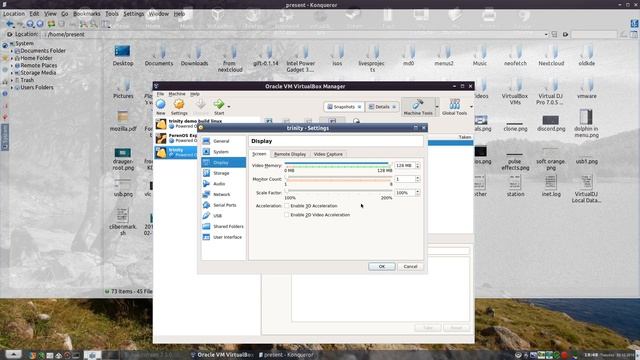Open Network settings category
This screenshot has height=360, width=640.
click(x=223, y=194)
